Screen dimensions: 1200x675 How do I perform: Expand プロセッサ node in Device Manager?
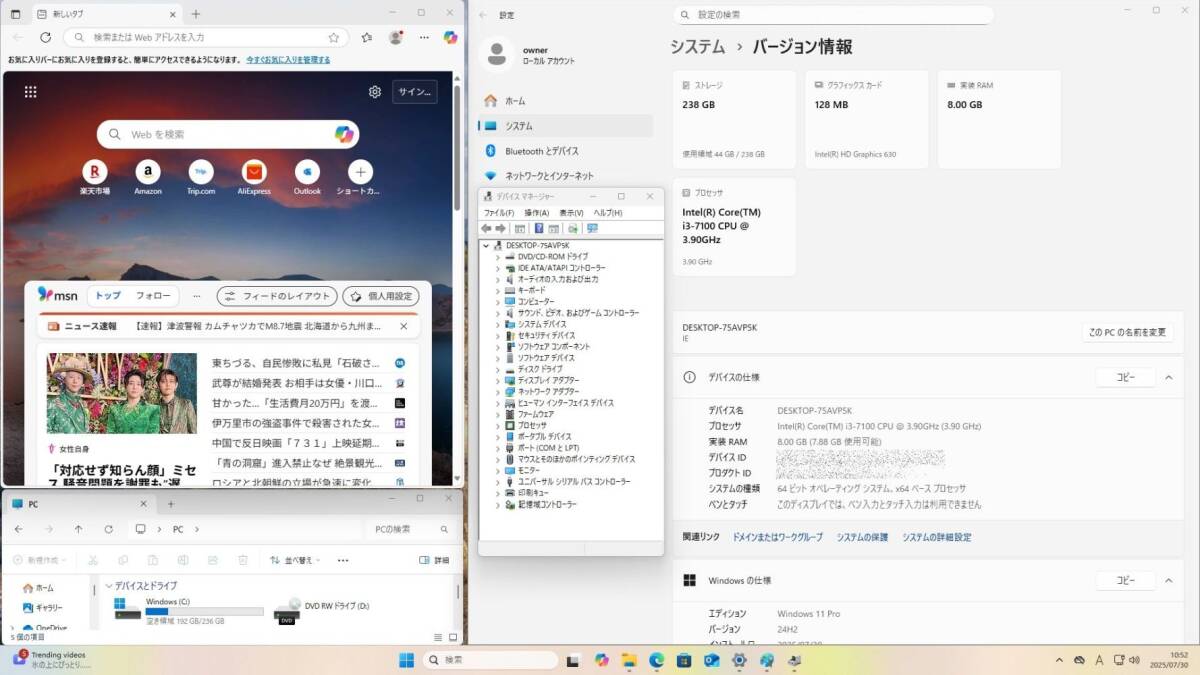(498, 425)
